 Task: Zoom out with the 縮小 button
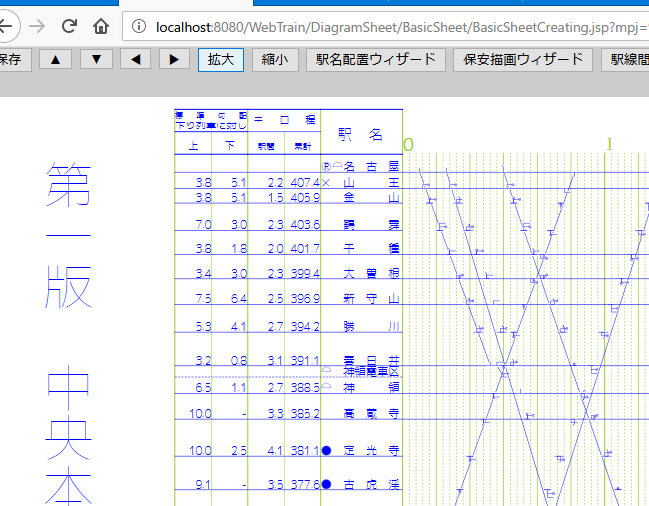click(x=274, y=60)
